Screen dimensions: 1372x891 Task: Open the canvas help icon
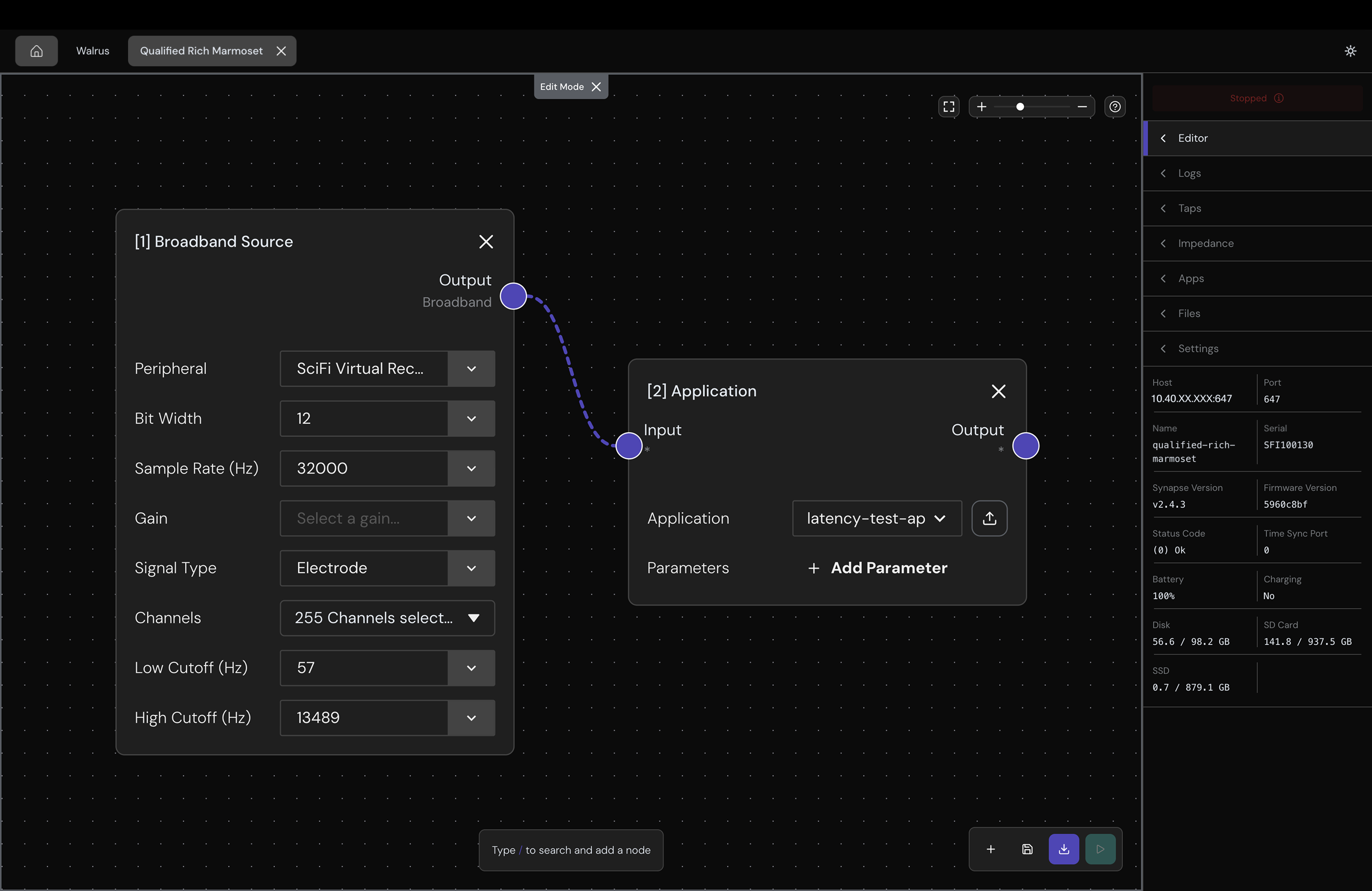click(x=1115, y=107)
